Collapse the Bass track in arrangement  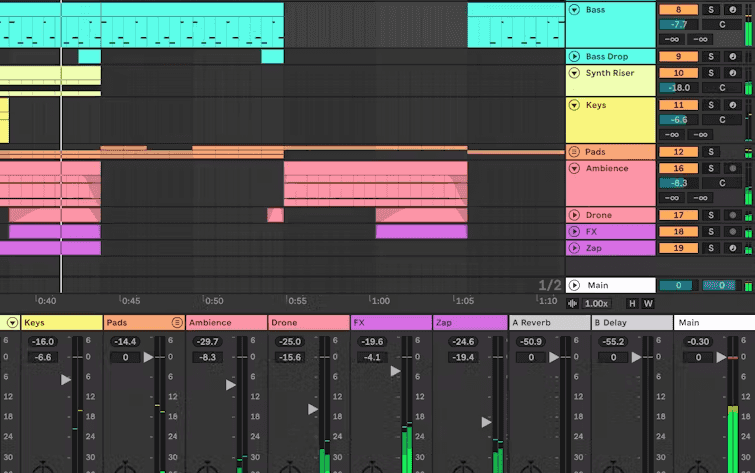tap(574, 10)
